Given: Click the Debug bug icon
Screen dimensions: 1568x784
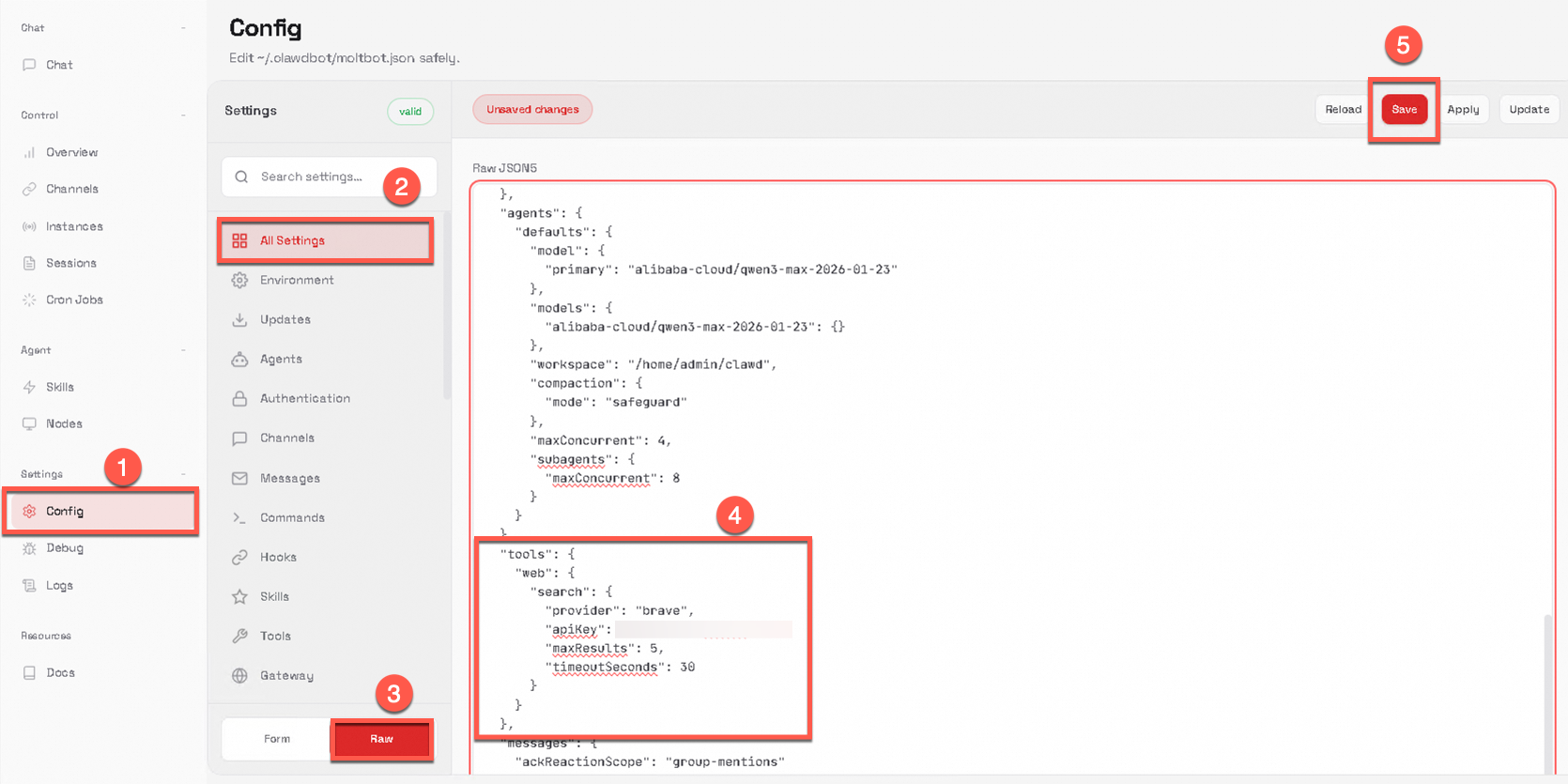Looking at the screenshot, I should (29, 548).
